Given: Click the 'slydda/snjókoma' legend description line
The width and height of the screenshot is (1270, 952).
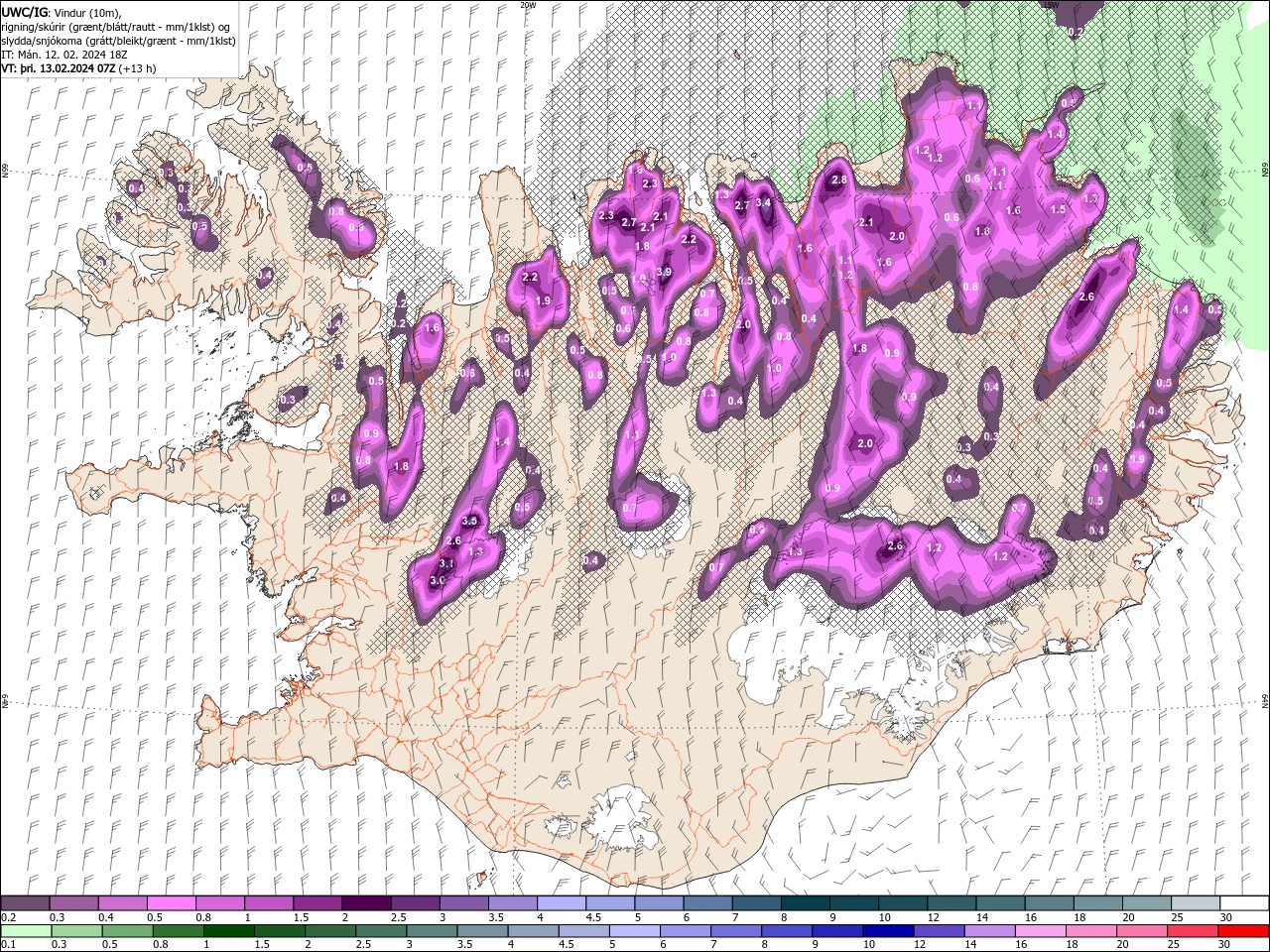Looking at the screenshot, I should coord(117,40).
